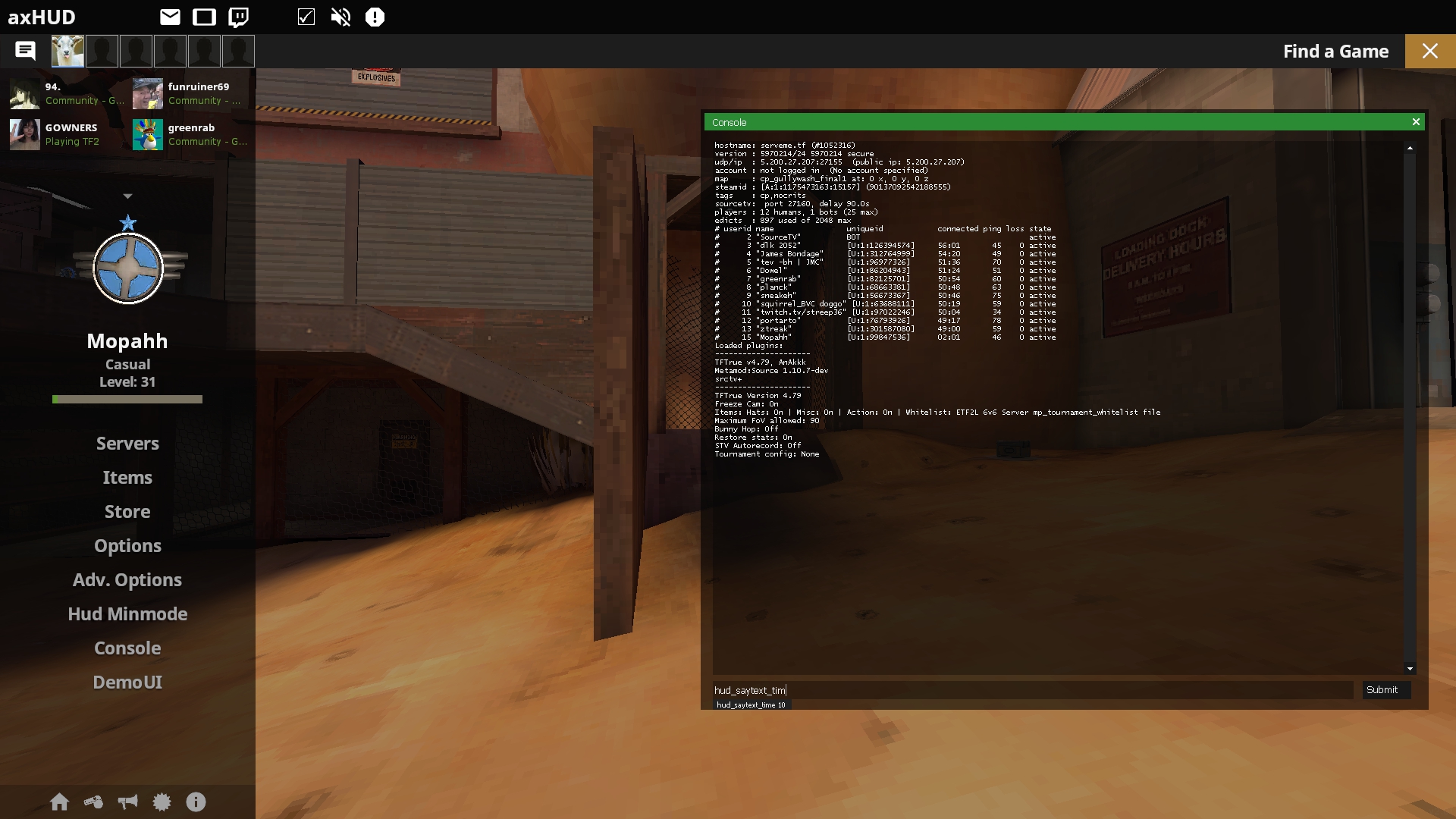Open friend greenrab's penguin avatar
The width and height of the screenshot is (1456, 819).
[147, 135]
